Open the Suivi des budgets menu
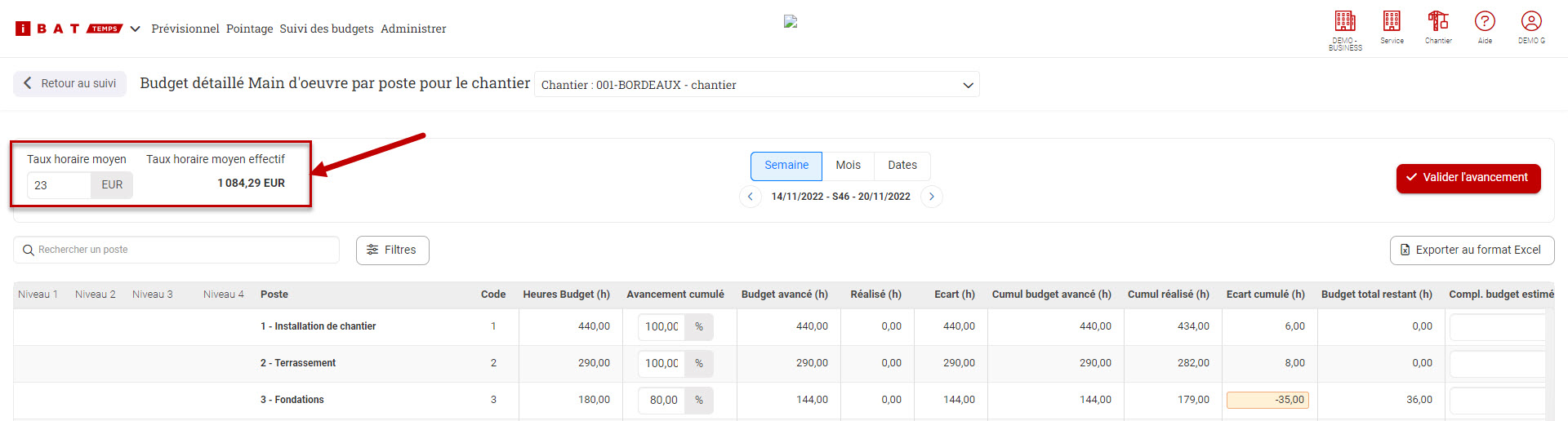The image size is (1568, 421). 327,29
